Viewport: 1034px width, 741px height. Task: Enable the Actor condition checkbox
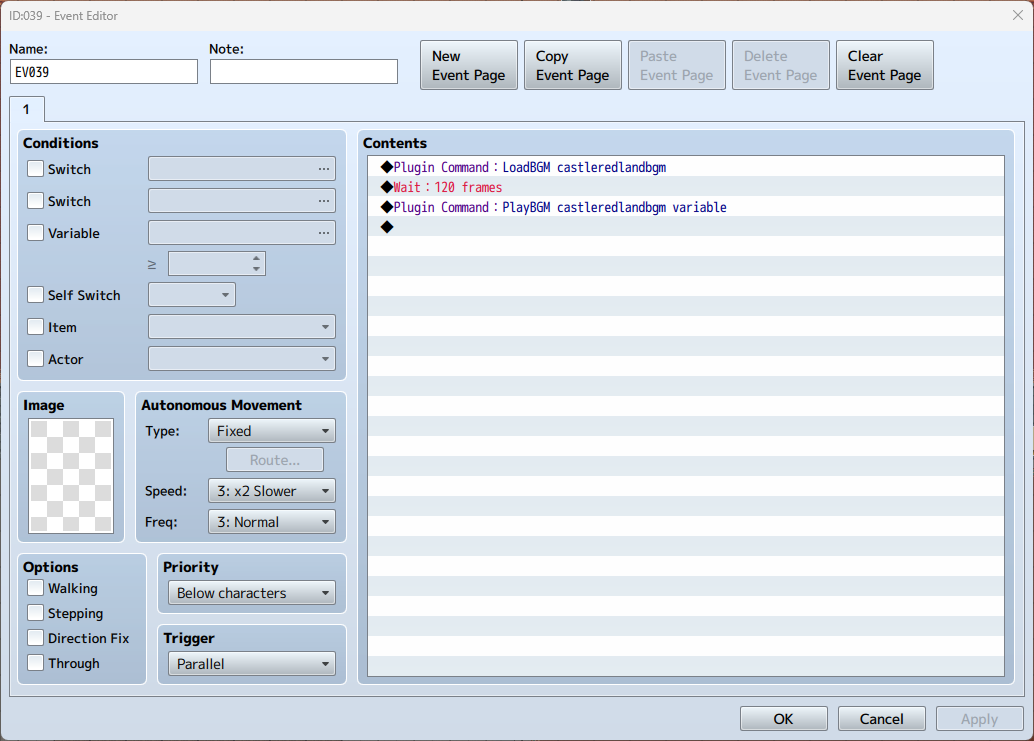[36, 359]
